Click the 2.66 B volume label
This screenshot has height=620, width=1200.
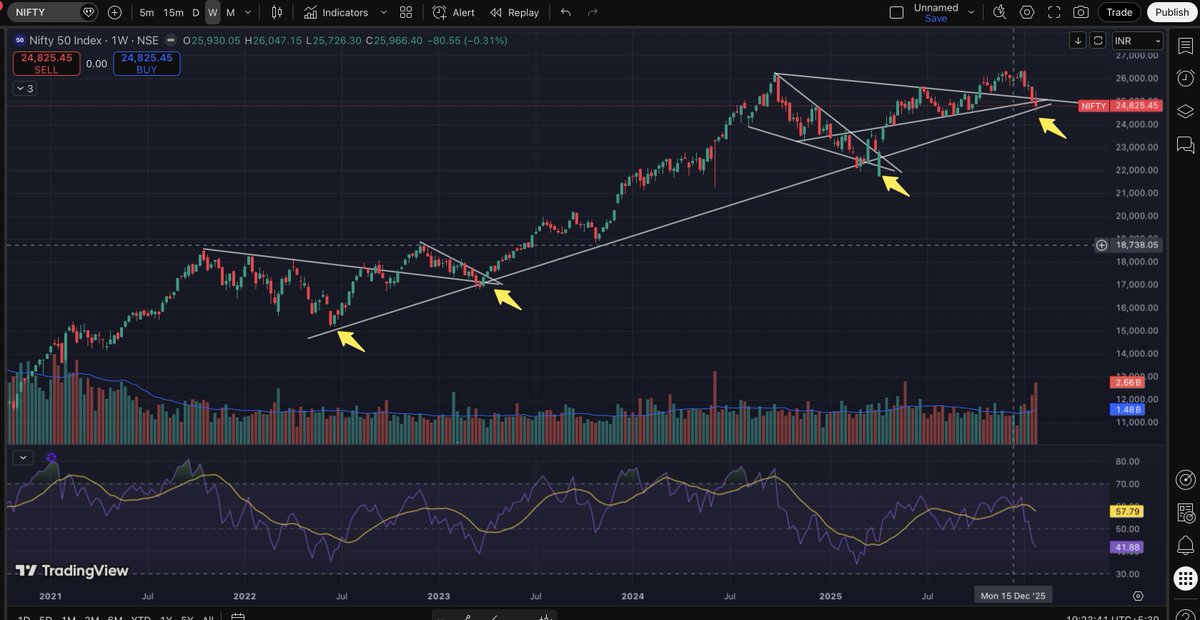pyautogui.click(x=1126, y=383)
